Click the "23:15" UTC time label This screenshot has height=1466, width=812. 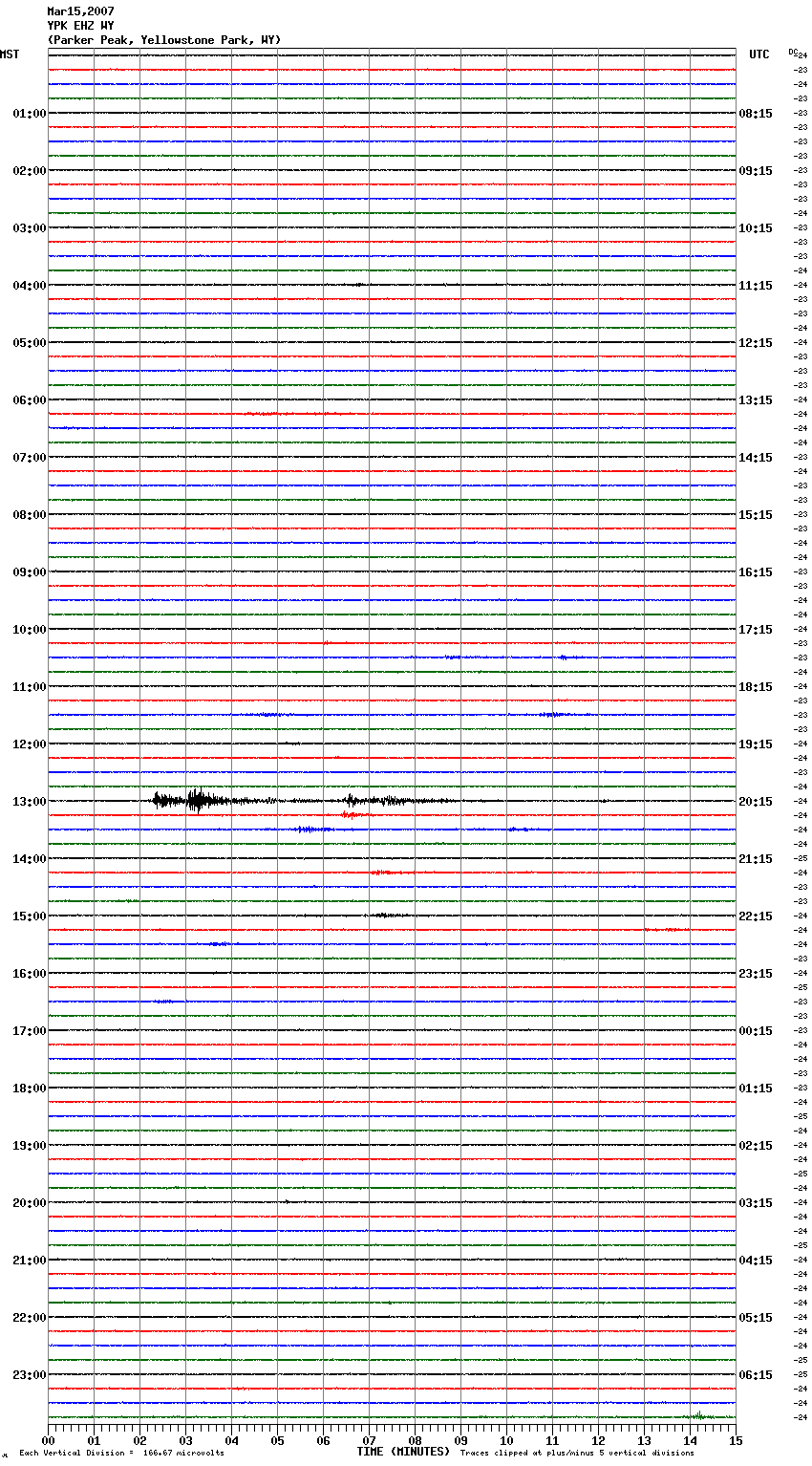(x=756, y=974)
